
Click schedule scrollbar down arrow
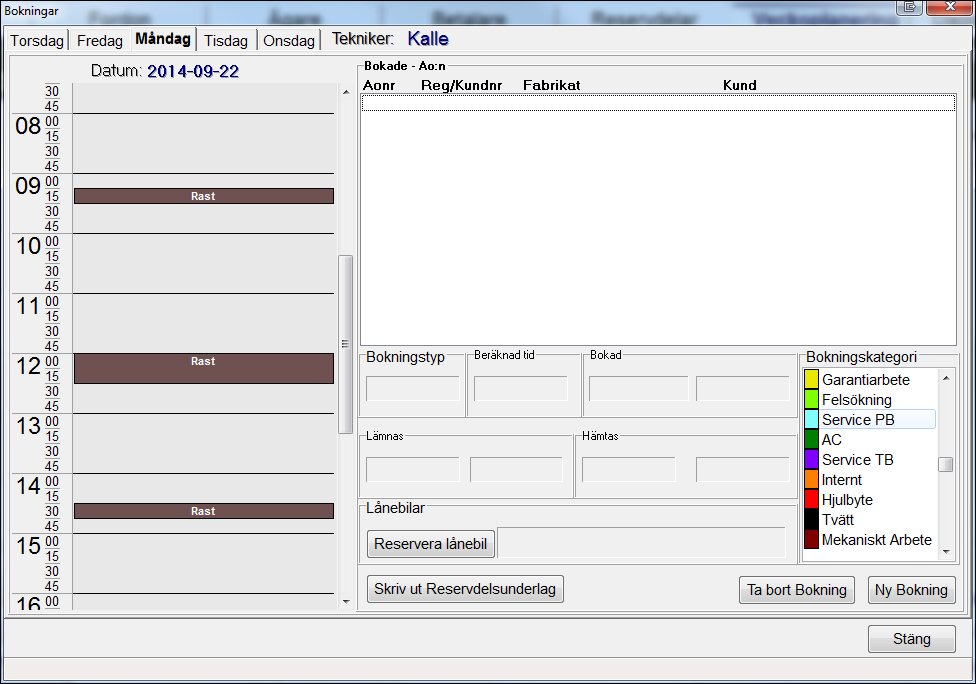point(346,602)
